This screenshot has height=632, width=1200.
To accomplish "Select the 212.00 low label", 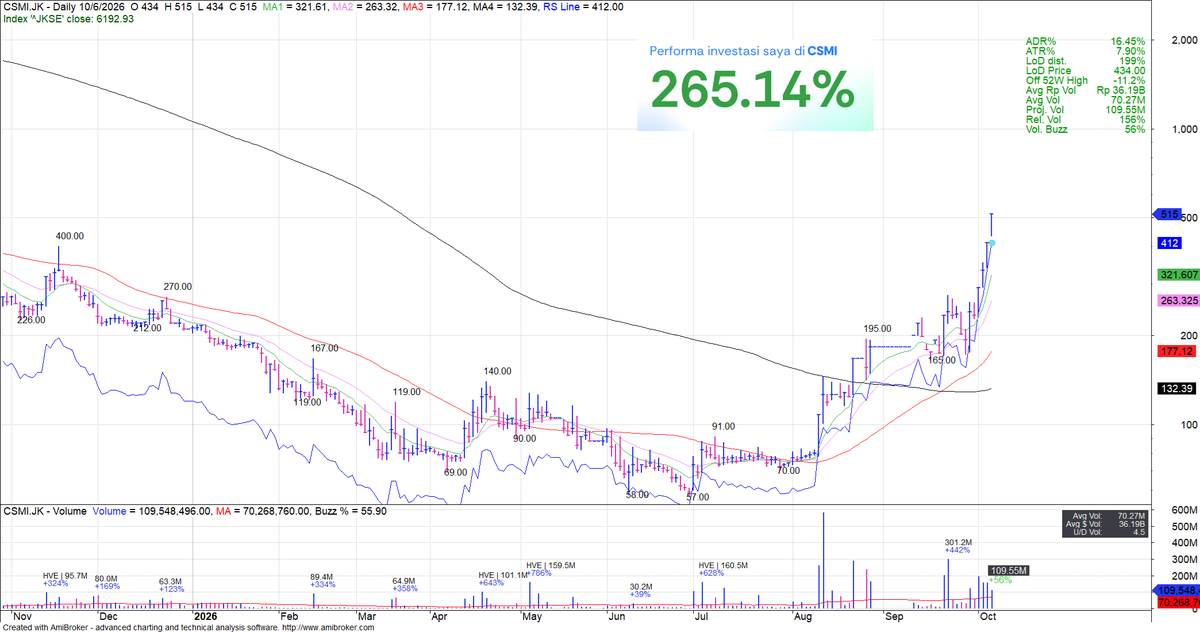I will point(147,327).
